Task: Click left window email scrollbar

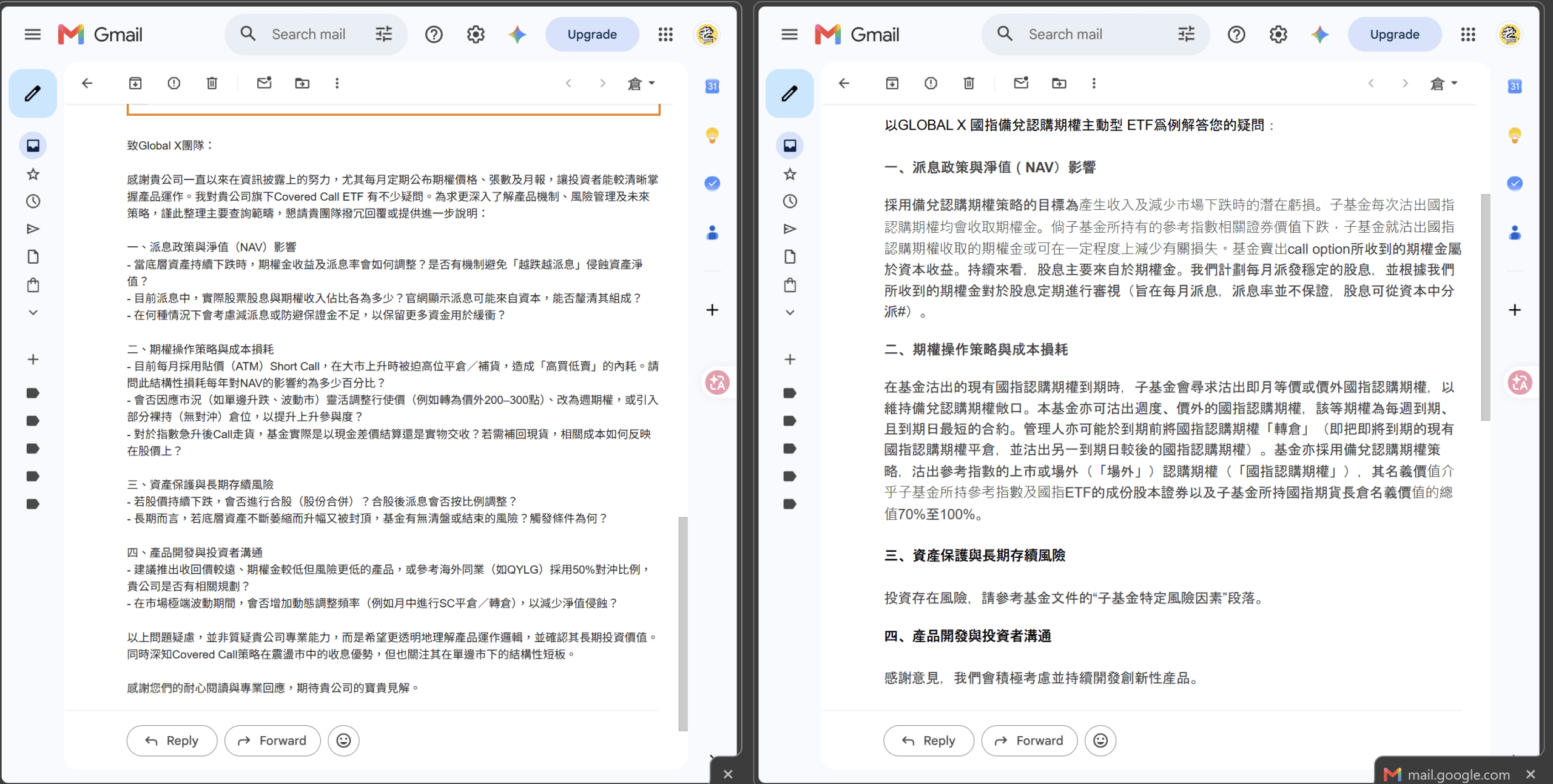Action: 683,623
